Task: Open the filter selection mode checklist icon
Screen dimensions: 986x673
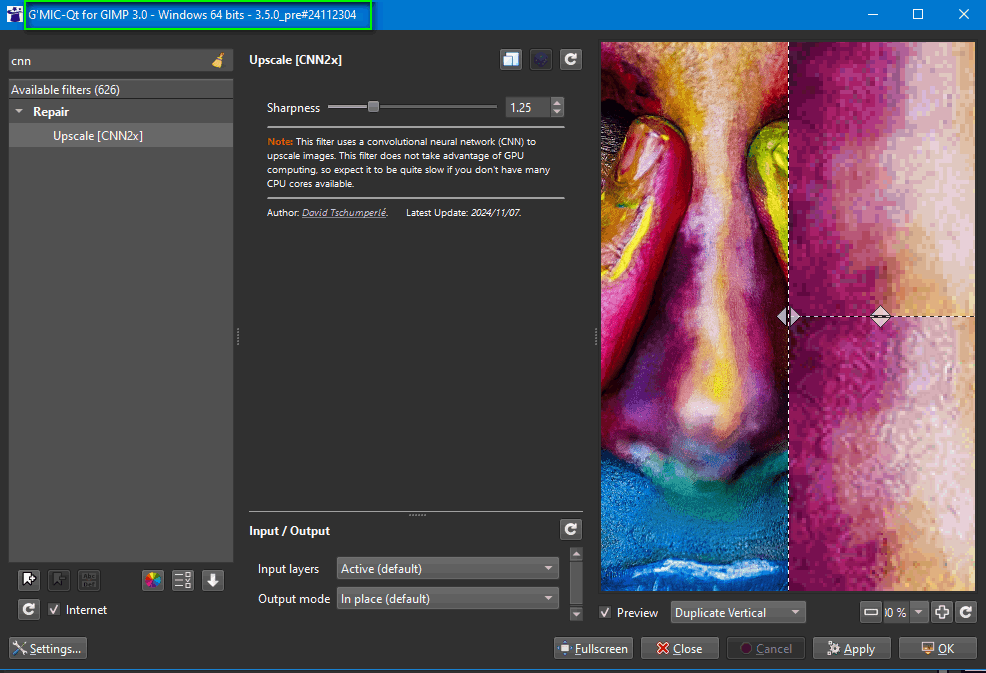Action: pyautogui.click(x=183, y=580)
